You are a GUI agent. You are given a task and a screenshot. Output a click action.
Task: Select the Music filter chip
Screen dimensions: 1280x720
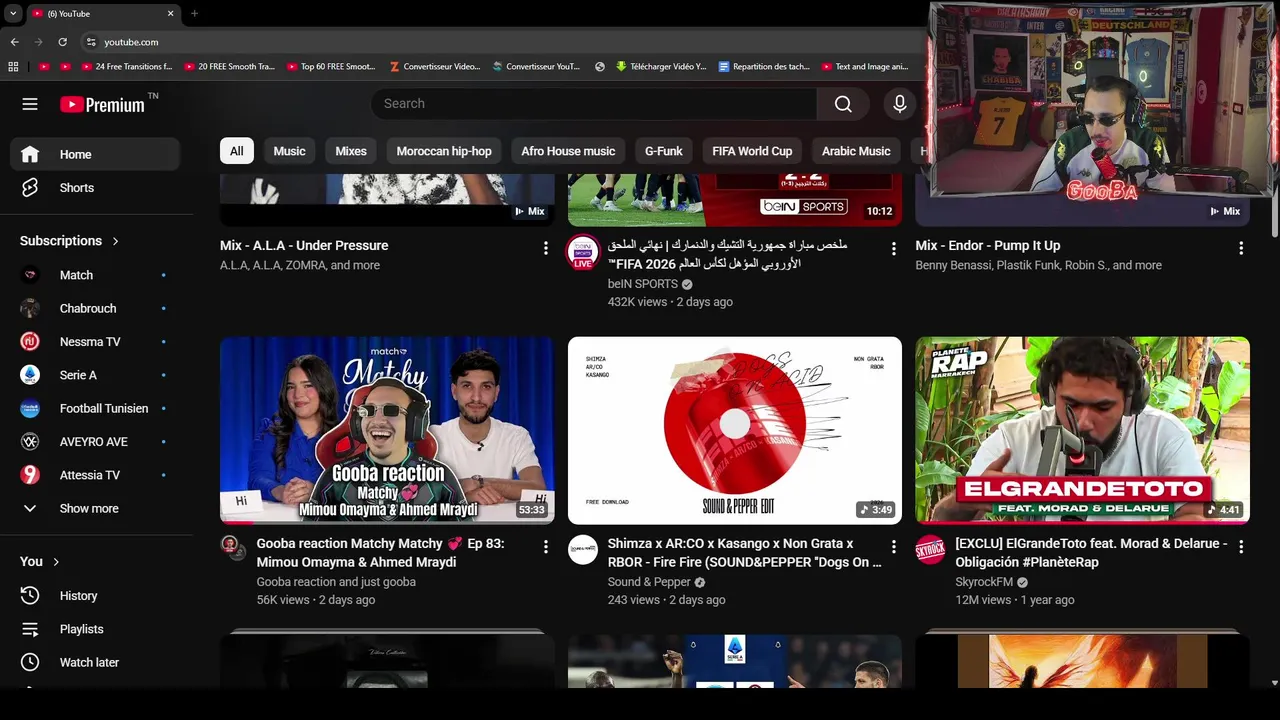(x=289, y=151)
